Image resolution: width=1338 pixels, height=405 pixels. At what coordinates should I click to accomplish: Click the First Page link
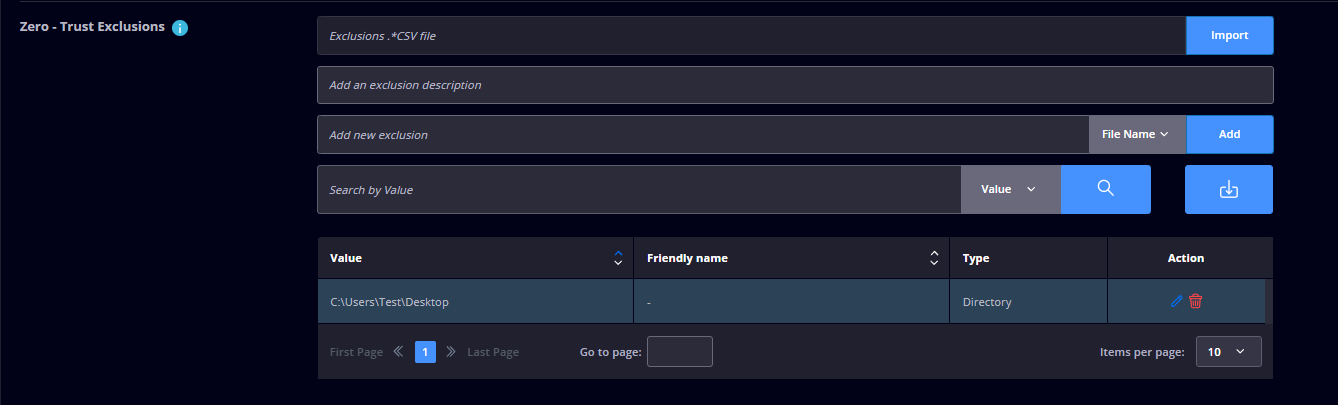pos(356,352)
